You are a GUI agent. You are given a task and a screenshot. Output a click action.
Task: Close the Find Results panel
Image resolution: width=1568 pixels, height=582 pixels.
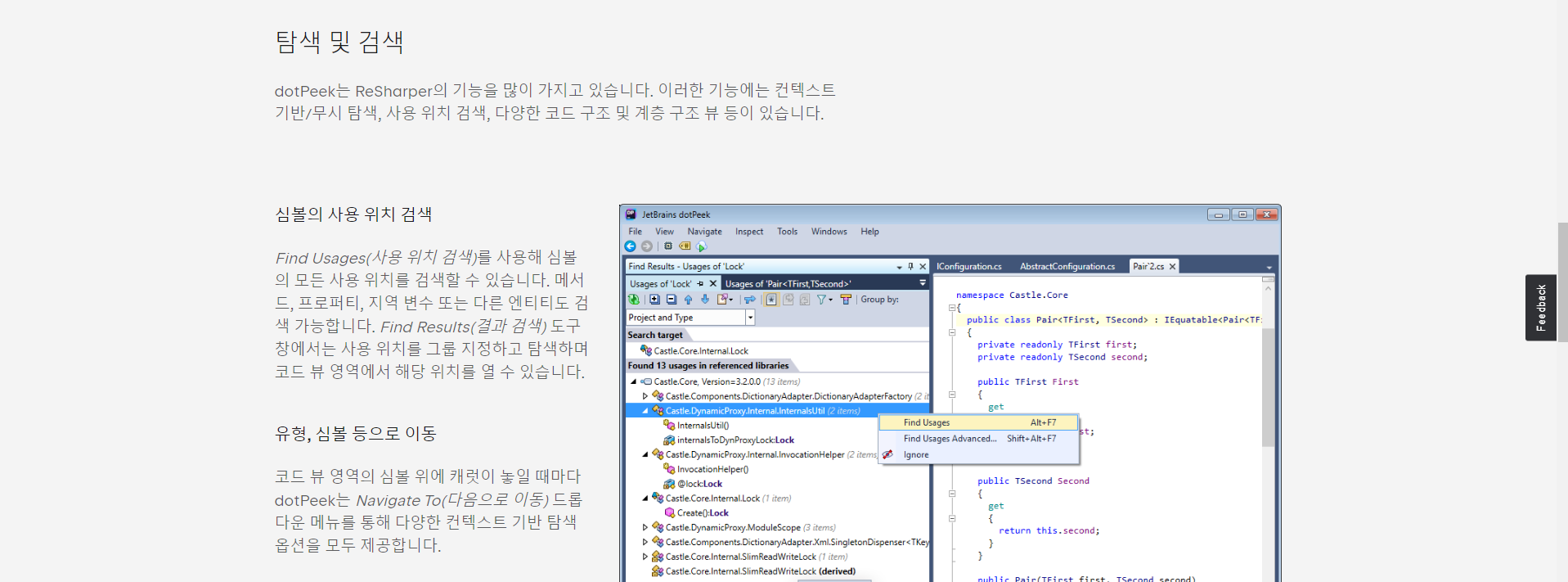[x=923, y=267]
